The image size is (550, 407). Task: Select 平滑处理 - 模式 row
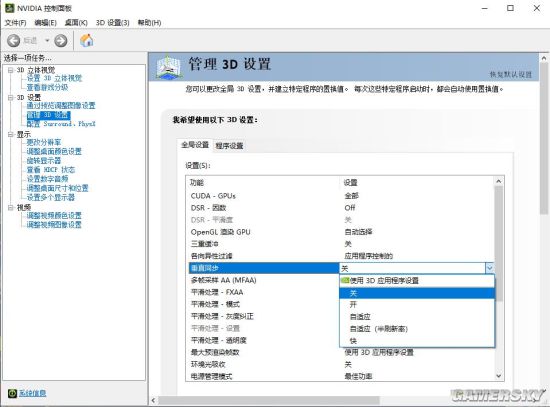tap(264, 304)
